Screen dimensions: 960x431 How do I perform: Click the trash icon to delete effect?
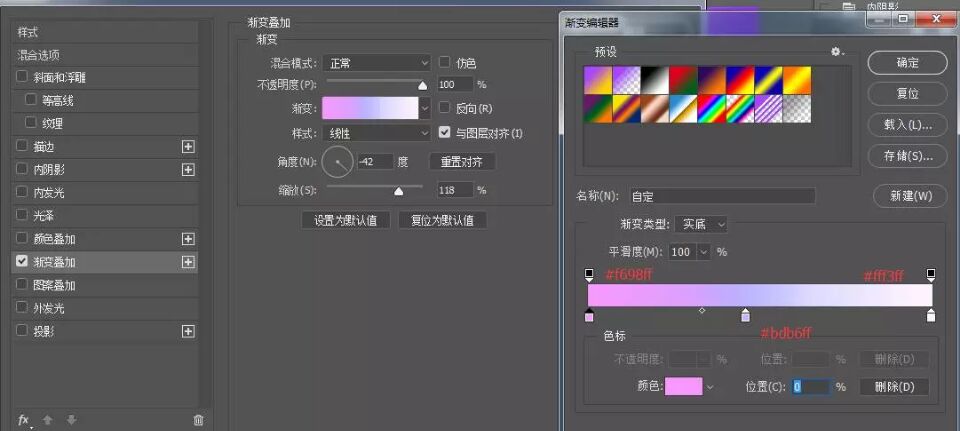(198, 420)
